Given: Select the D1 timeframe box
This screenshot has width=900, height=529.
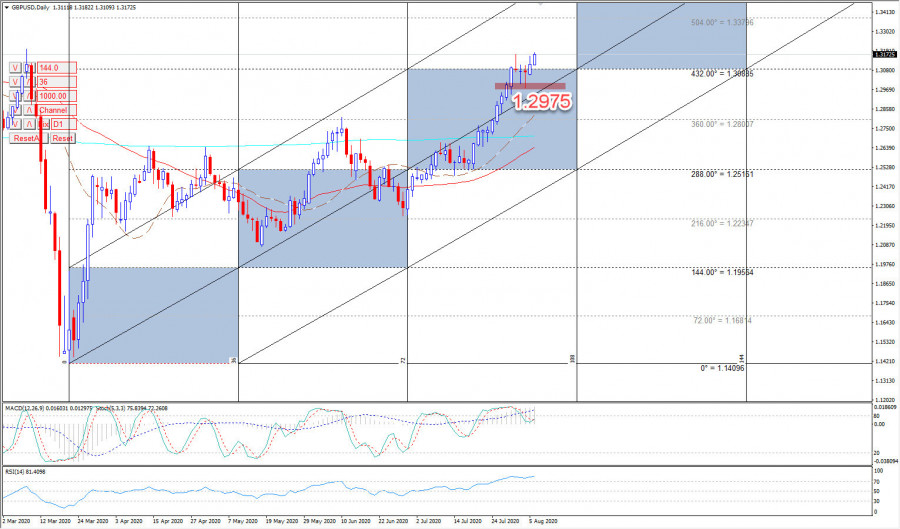Looking at the screenshot, I should (63, 124).
